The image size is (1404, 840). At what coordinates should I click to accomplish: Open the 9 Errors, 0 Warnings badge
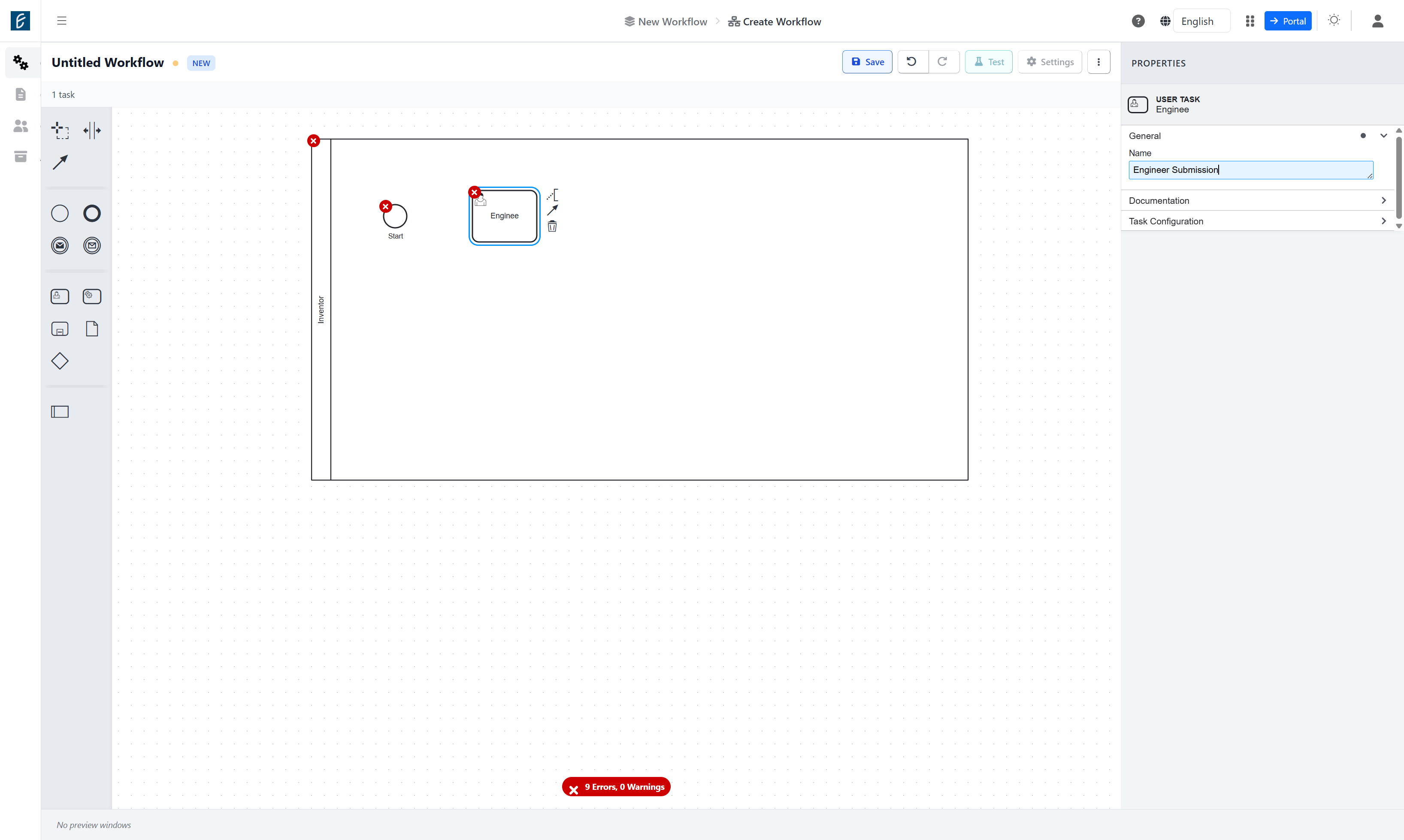616,787
